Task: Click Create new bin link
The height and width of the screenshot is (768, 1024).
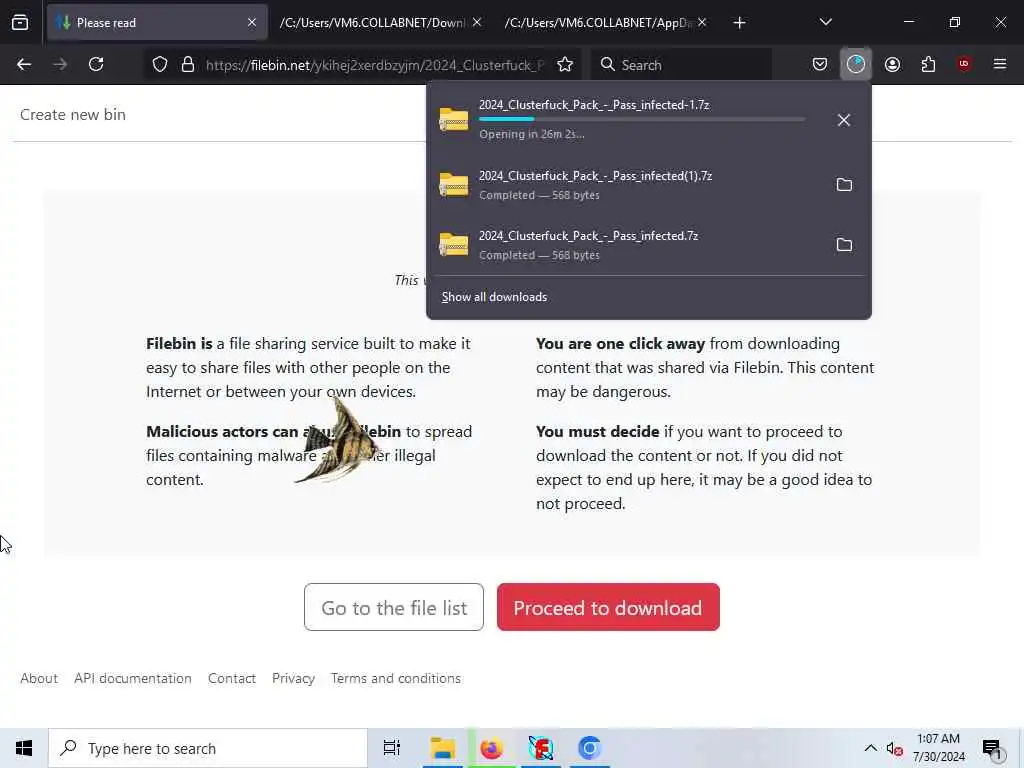Action: coord(72,114)
